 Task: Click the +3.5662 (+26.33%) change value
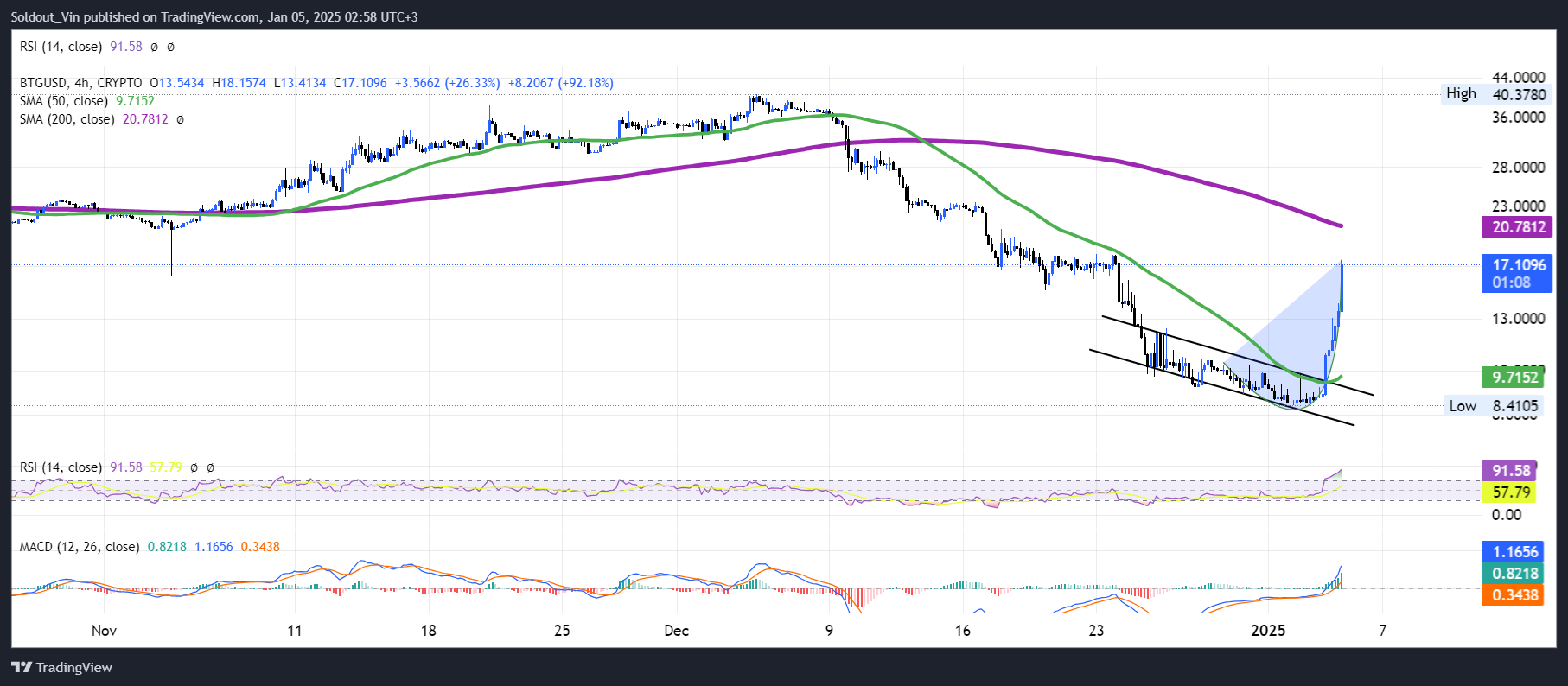point(447,83)
